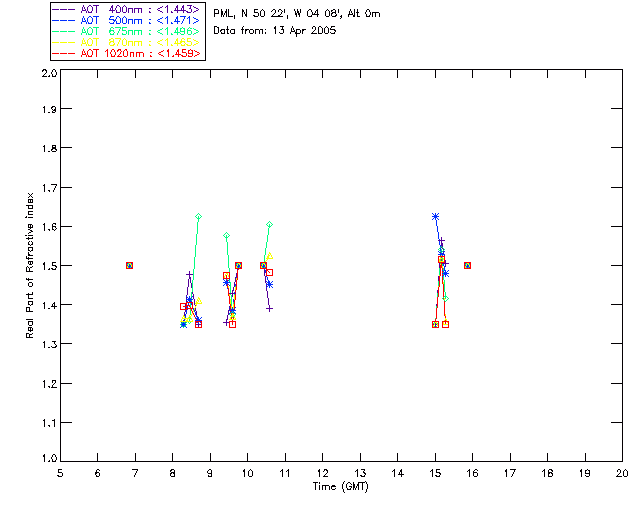Viewport: 640px width, 512px height.
Task: Click the green diamond peak near hour 8.7
Action: [x=198, y=216]
